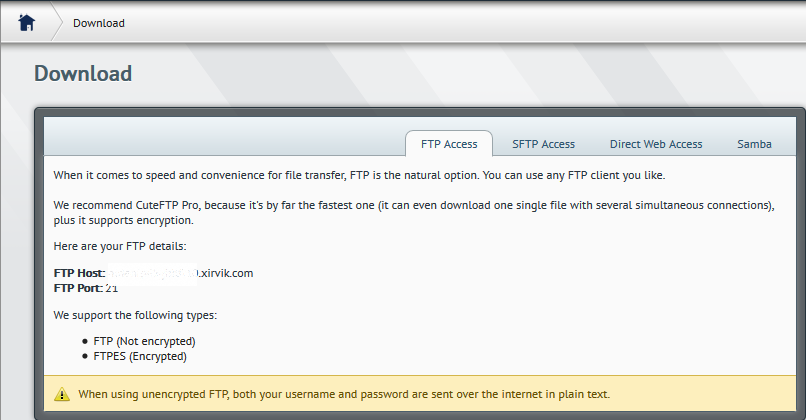Viewport: 806px width, 420px height.
Task: Click the large Download page heading
Action: pyautogui.click(x=83, y=74)
